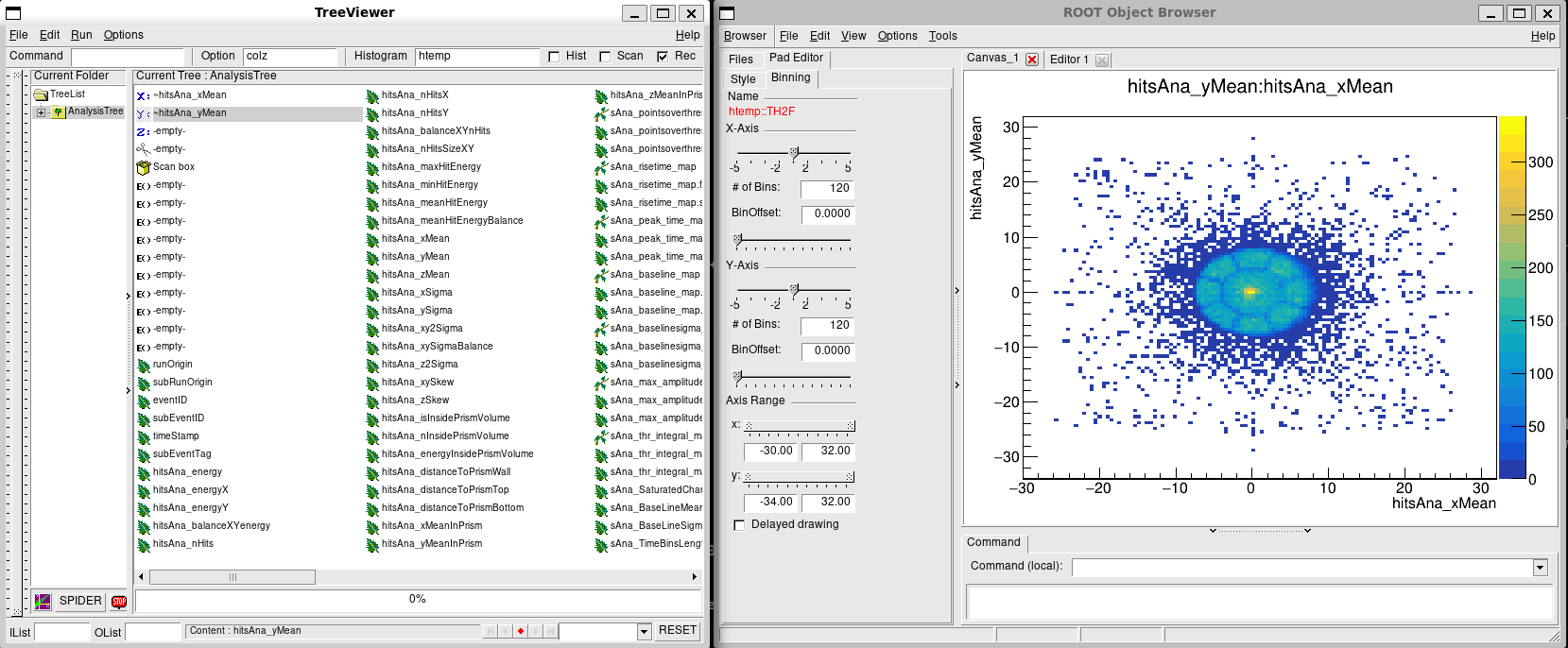
Task: Click the scissors cut expression icon
Action: coord(143,149)
